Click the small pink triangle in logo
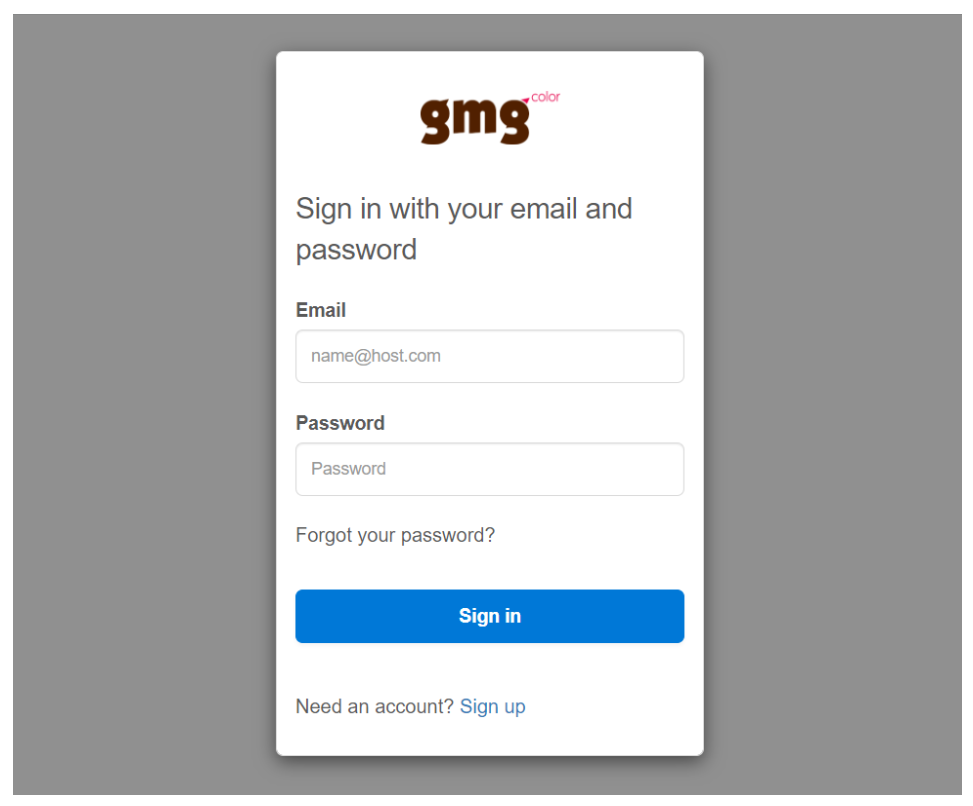The image size is (973, 806). [x=526, y=100]
